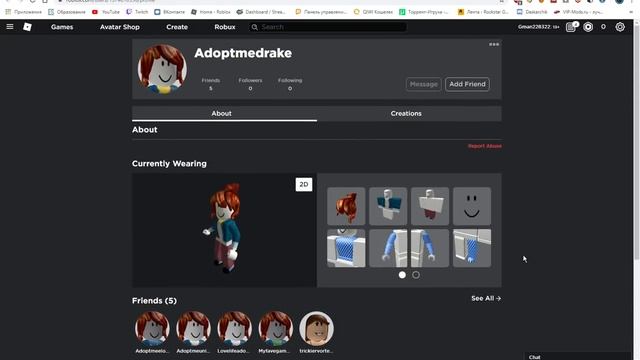The width and height of the screenshot is (640, 360).
Task: Open friend Mytavegam avatar
Action: point(276,328)
